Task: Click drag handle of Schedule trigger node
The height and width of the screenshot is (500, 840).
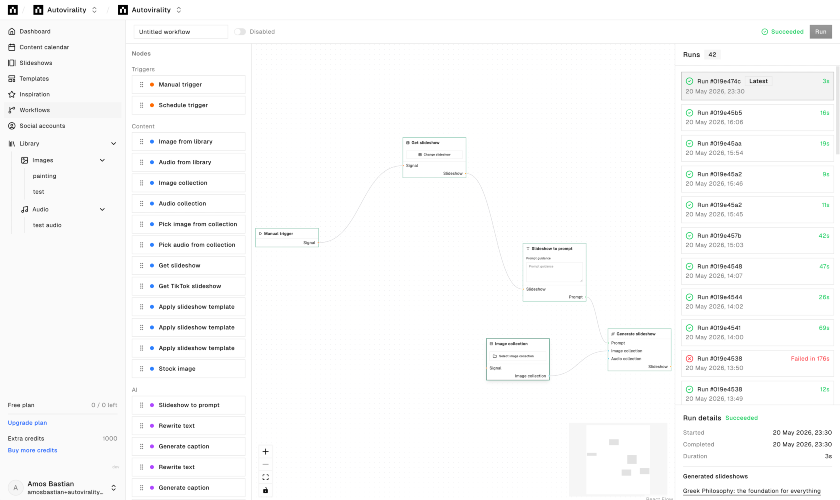Action: pos(141,105)
